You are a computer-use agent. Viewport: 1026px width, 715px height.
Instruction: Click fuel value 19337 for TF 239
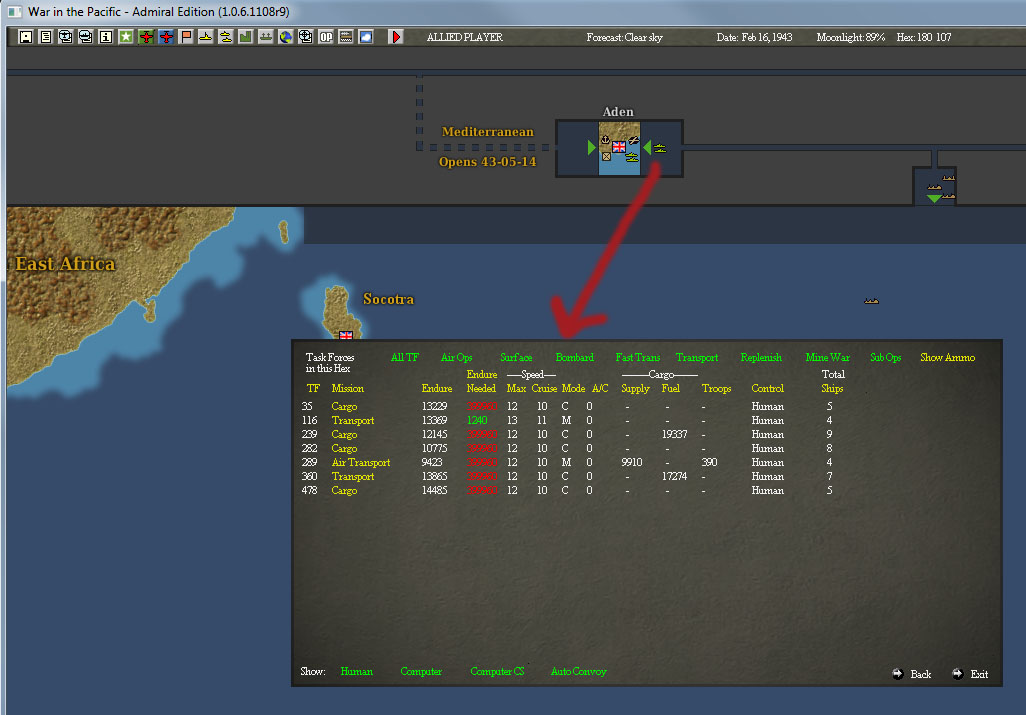point(674,435)
